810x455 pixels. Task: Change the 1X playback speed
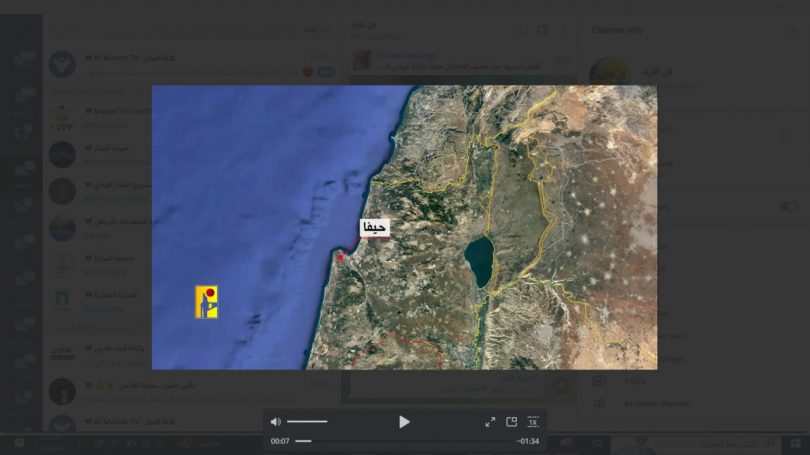533,422
